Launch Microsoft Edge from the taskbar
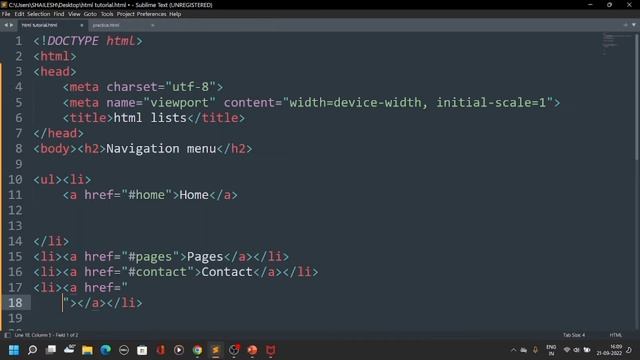The image size is (640, 360). (x=106, y=350)
